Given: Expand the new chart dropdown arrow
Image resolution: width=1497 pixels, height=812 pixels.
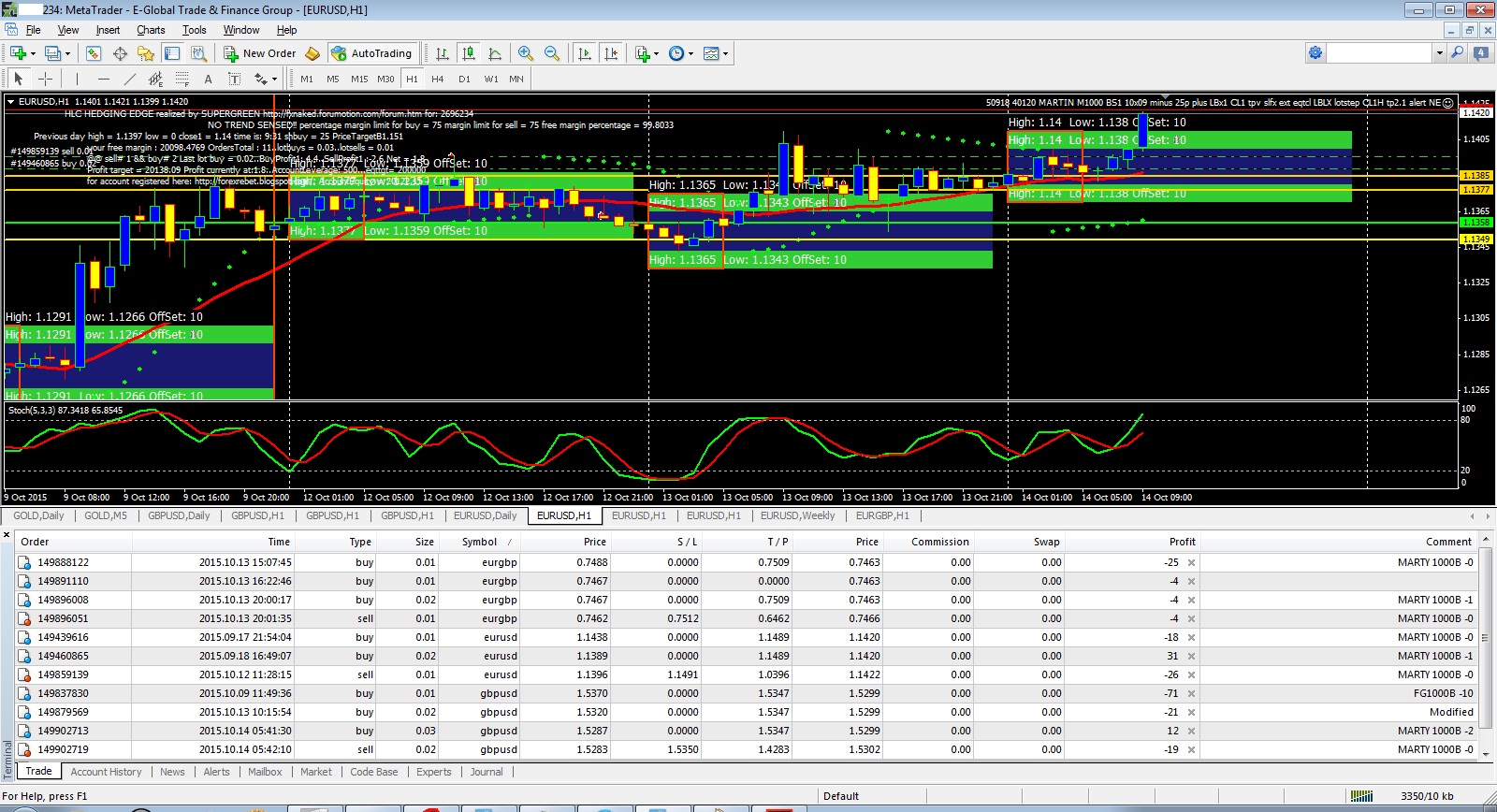Looking at the screenshot, I should (33, 53).
